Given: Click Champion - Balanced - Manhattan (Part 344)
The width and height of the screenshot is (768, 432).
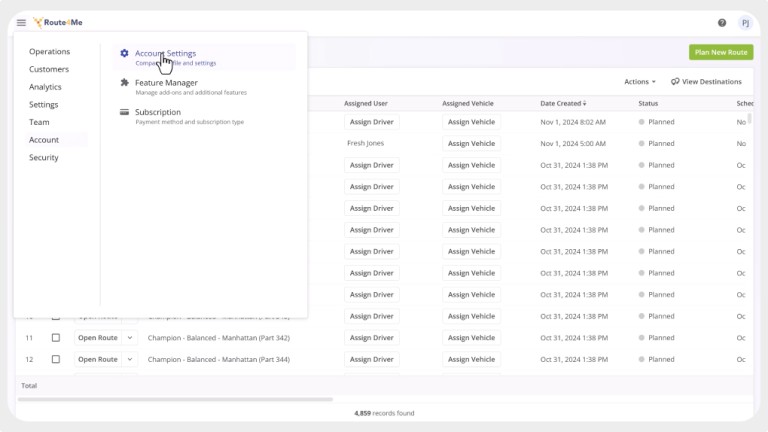Looking at the screenshot, I should [x=219, y=359].
